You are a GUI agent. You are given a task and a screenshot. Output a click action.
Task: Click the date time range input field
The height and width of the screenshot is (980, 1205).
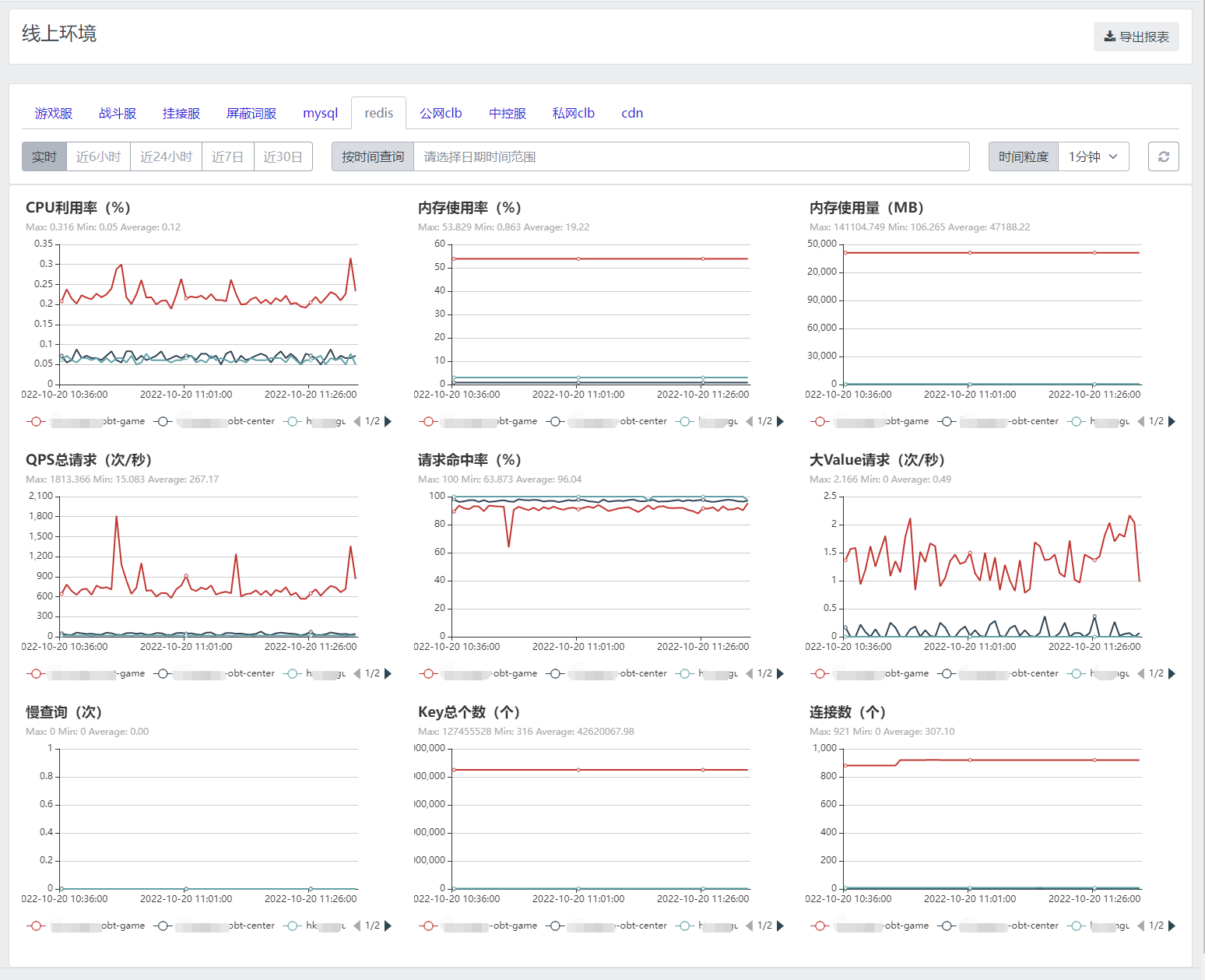pyautogui.click(x=690, y=156)
